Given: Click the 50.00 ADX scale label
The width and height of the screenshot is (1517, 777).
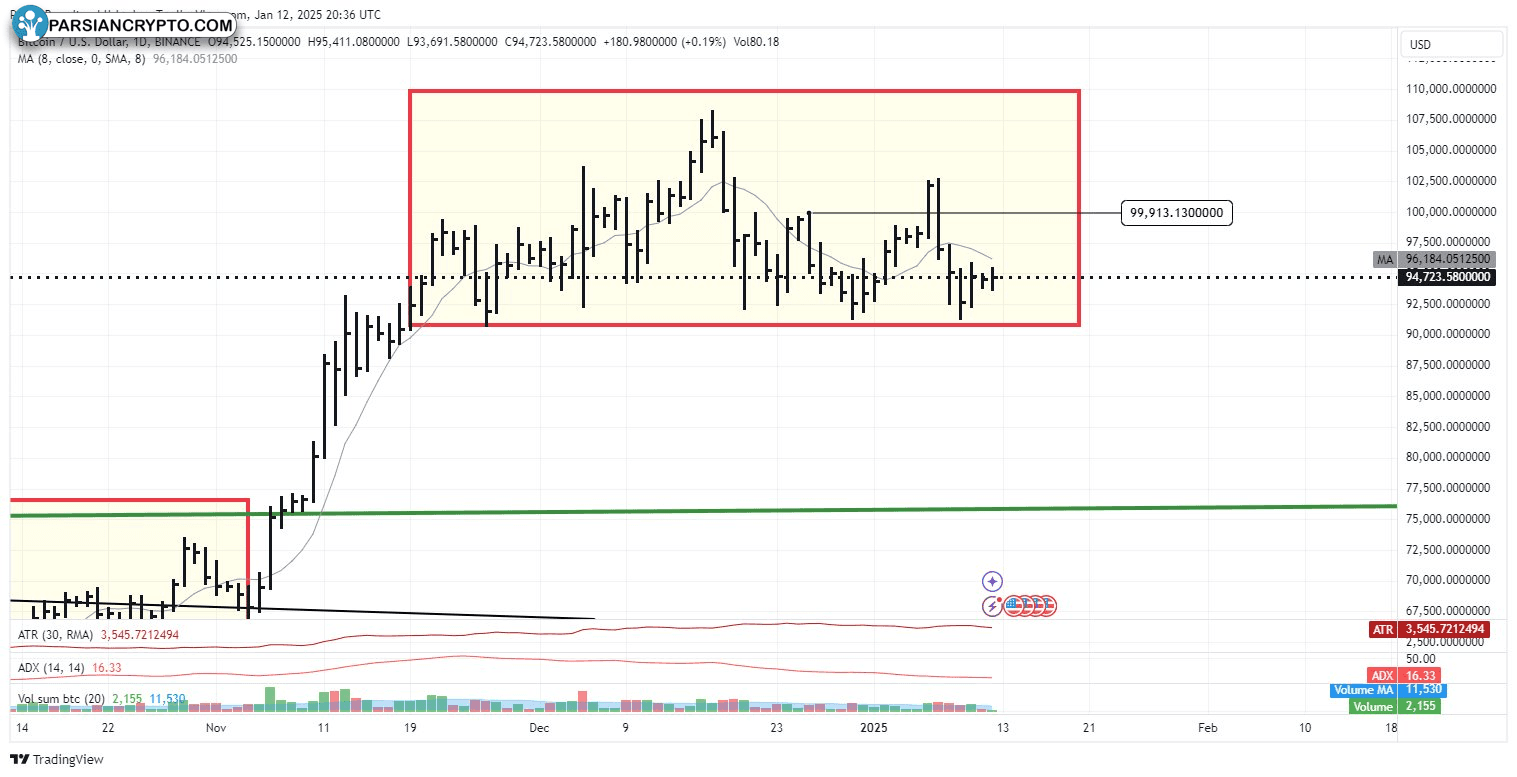Looking at the screenshot, I should point(1422,659).
